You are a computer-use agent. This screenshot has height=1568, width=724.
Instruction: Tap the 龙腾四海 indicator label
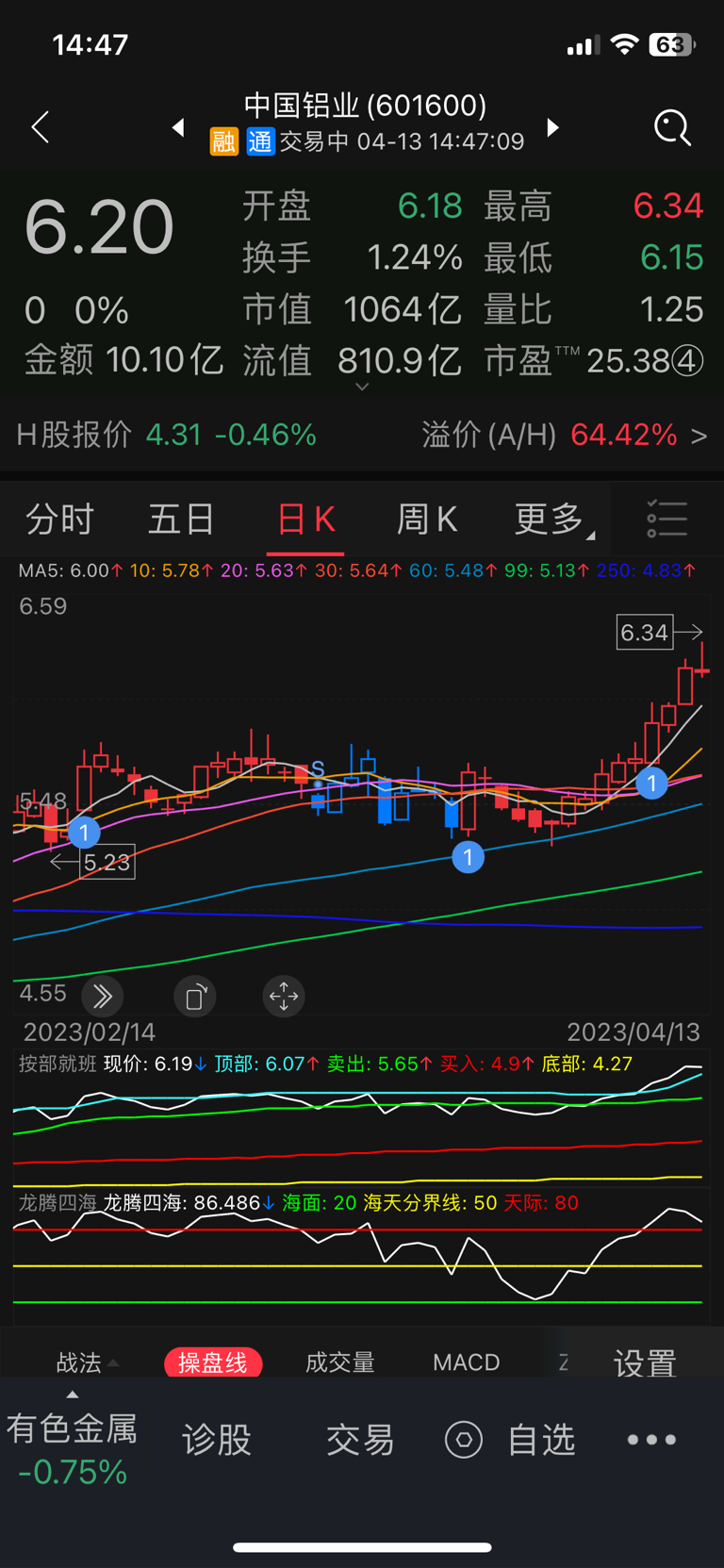[x=58, y=1203]
